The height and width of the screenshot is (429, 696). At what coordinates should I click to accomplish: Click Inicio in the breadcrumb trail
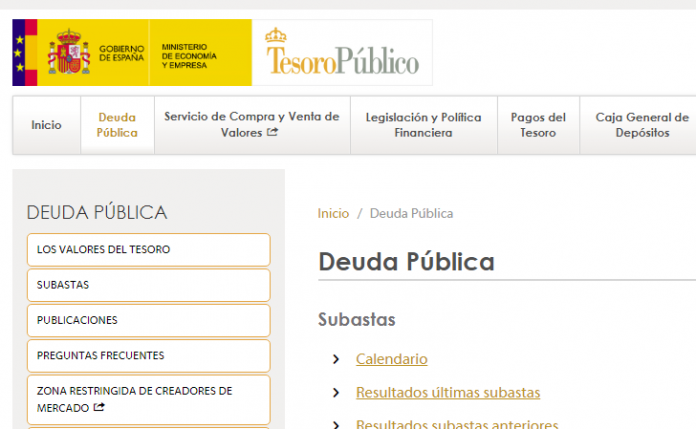tap(333, 213)
